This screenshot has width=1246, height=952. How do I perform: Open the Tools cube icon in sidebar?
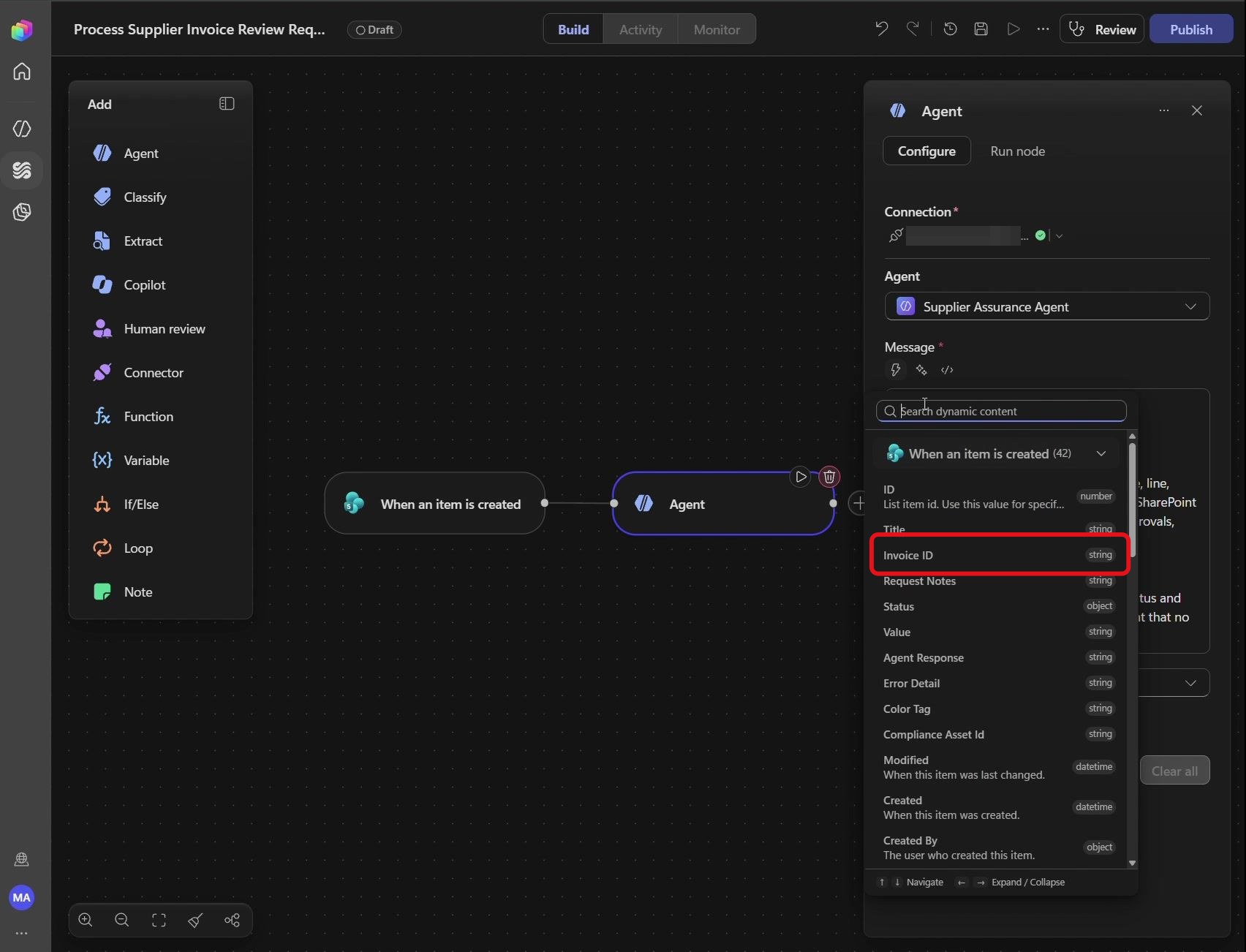(22, 212)
